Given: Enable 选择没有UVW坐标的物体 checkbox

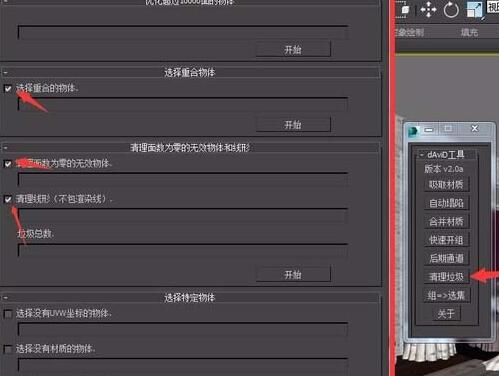Looking at the screenshot, I should [x=8, y=314].
